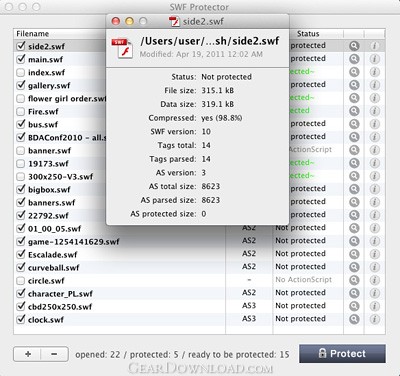Click the Protect button
The image size is (400, 376).
click(x=342, y=353)
